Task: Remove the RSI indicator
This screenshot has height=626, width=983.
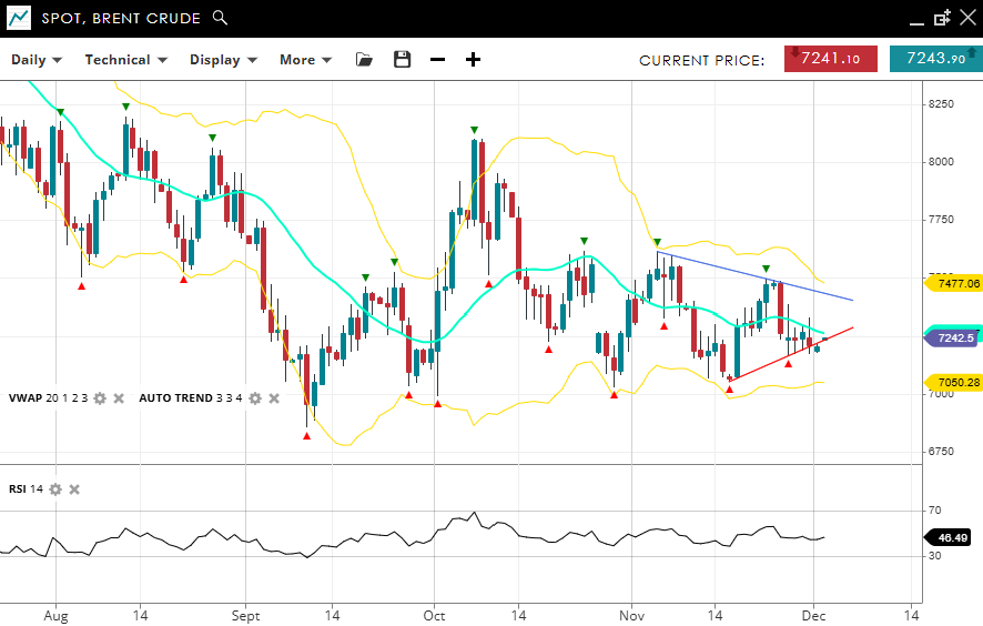Action: [74, 489]
